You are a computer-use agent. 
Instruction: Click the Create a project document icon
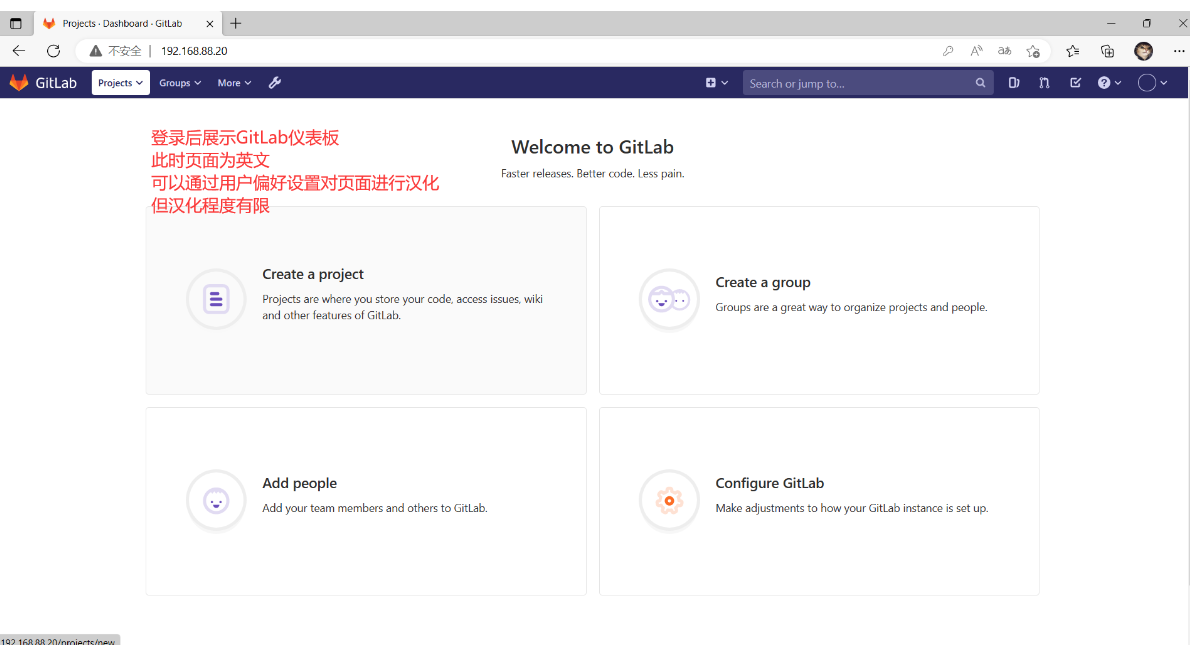[x=216, y=299]
